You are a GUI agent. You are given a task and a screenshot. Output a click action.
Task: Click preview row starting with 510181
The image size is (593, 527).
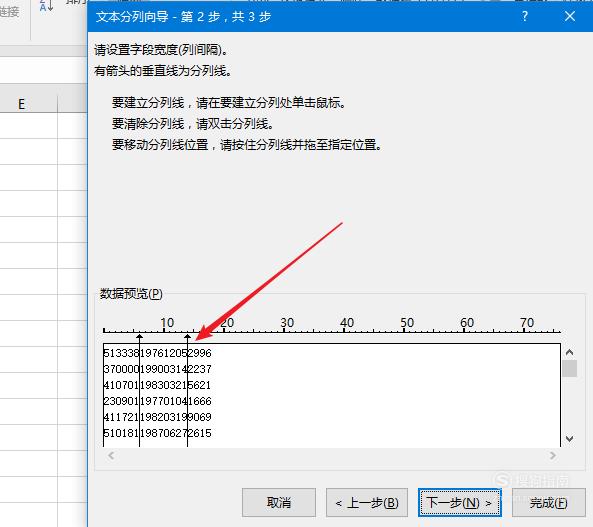click(157, 433)
